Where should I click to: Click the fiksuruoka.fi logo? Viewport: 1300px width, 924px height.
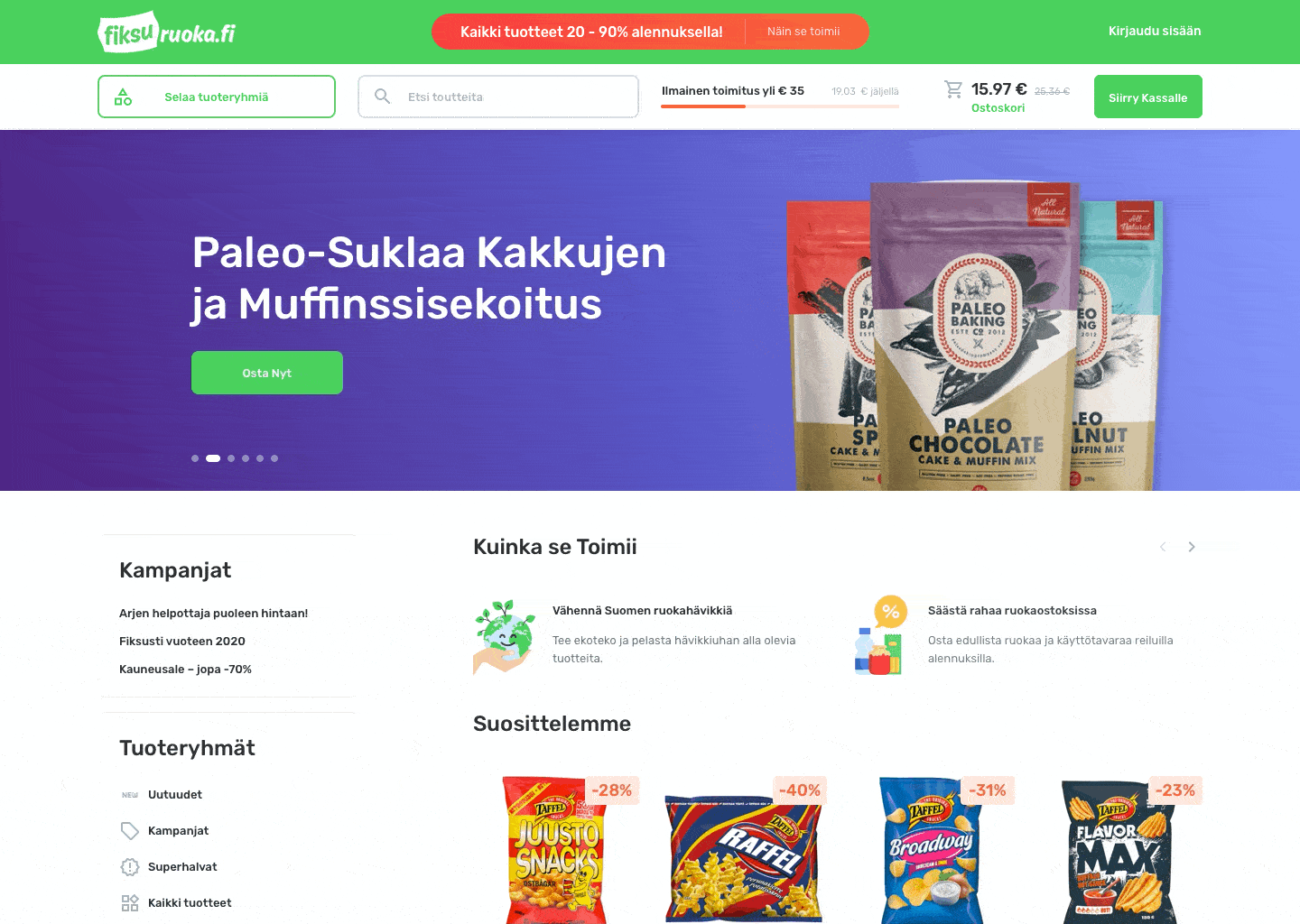(166, 32)
